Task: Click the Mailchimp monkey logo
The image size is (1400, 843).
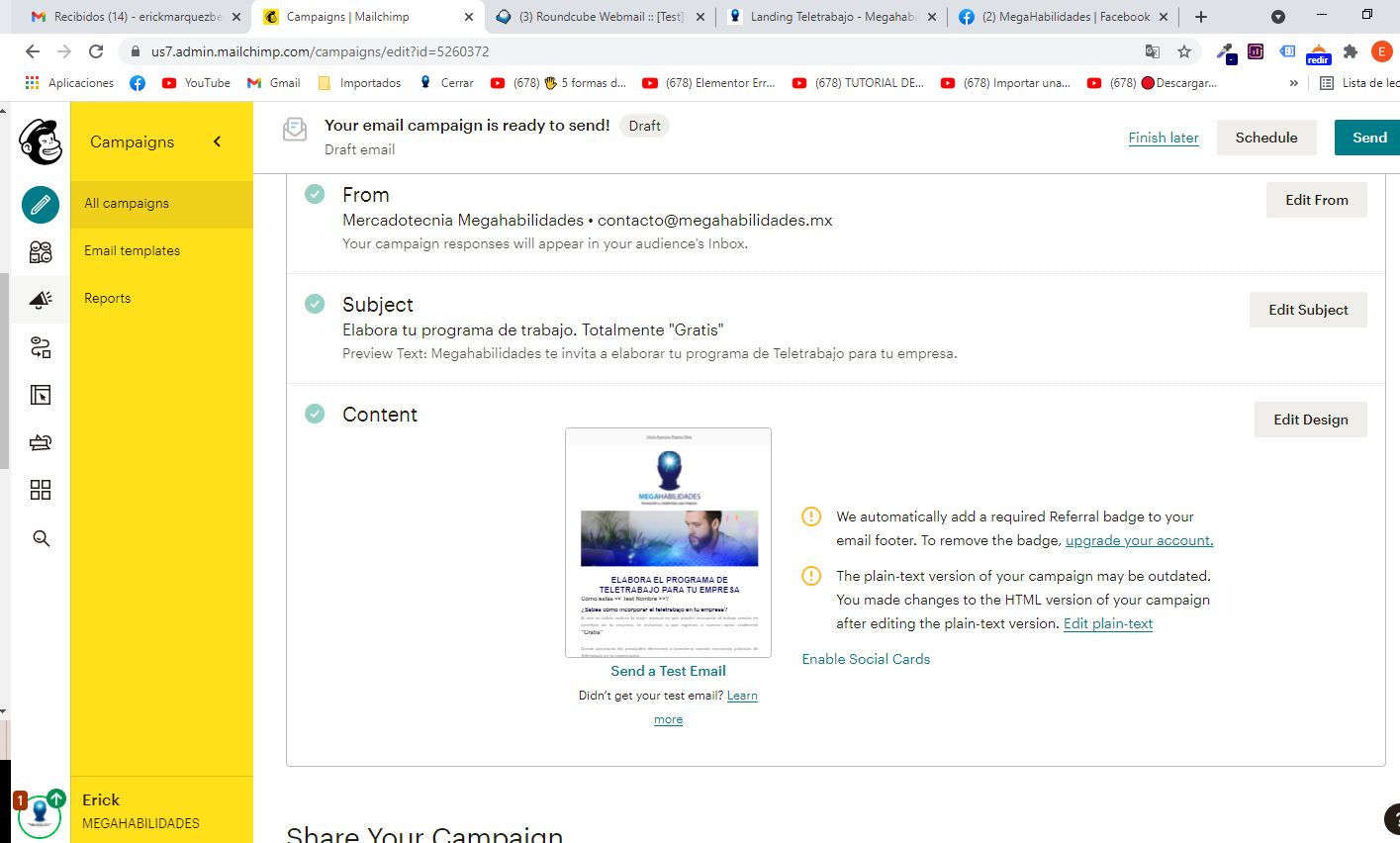Action: click(x=41, y=141)
